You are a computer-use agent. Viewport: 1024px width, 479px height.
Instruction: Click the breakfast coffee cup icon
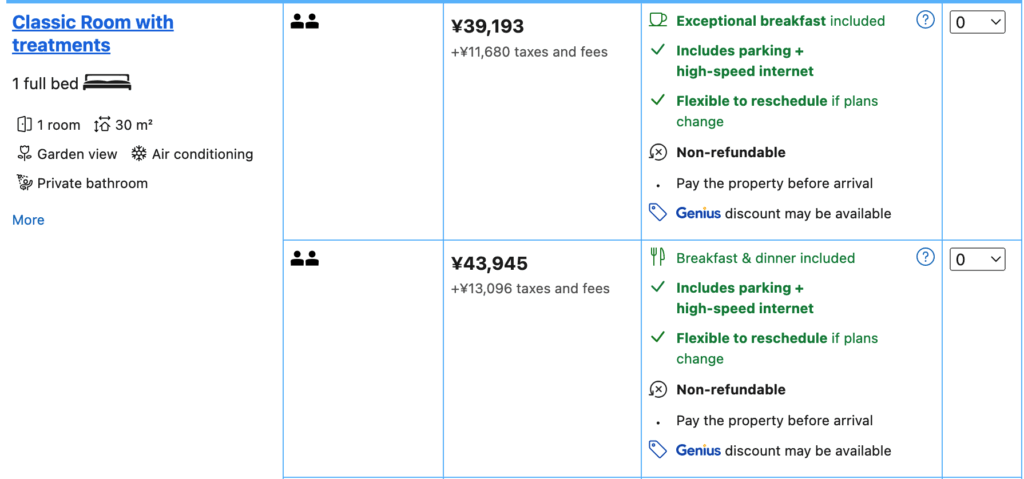pyautogui.click(x=657, y=20)
